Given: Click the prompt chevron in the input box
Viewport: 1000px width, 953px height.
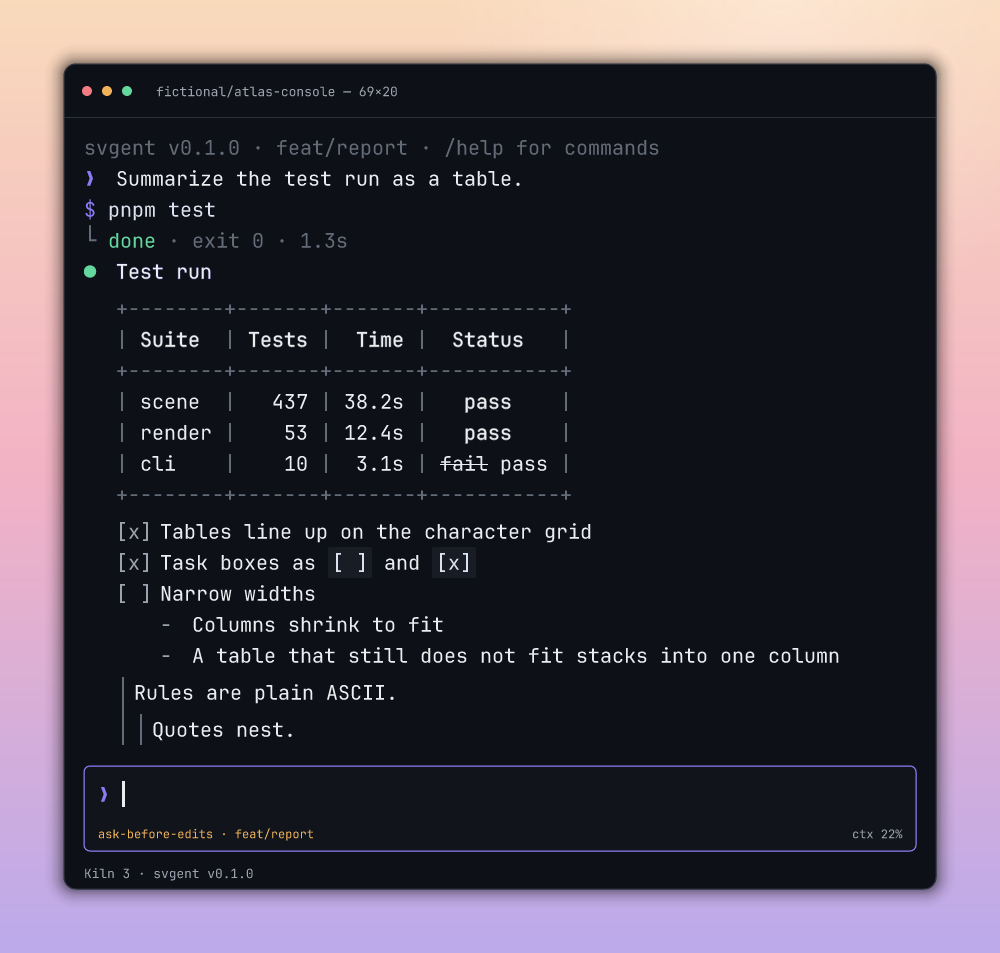Looking at the screenshot, I should coord(103,794).
